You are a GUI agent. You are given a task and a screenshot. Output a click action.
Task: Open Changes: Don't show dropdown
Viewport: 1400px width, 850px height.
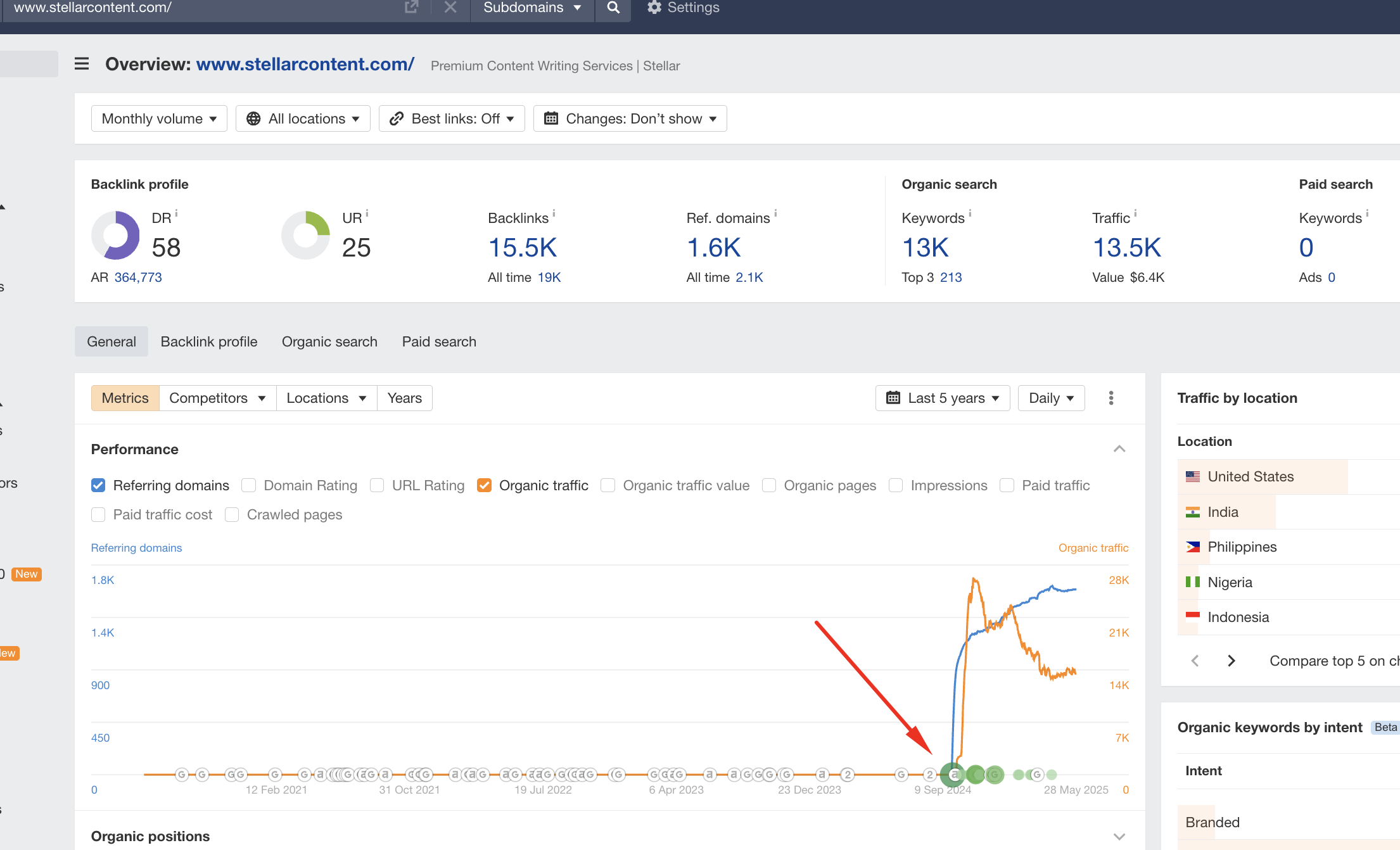click(630, 118)
